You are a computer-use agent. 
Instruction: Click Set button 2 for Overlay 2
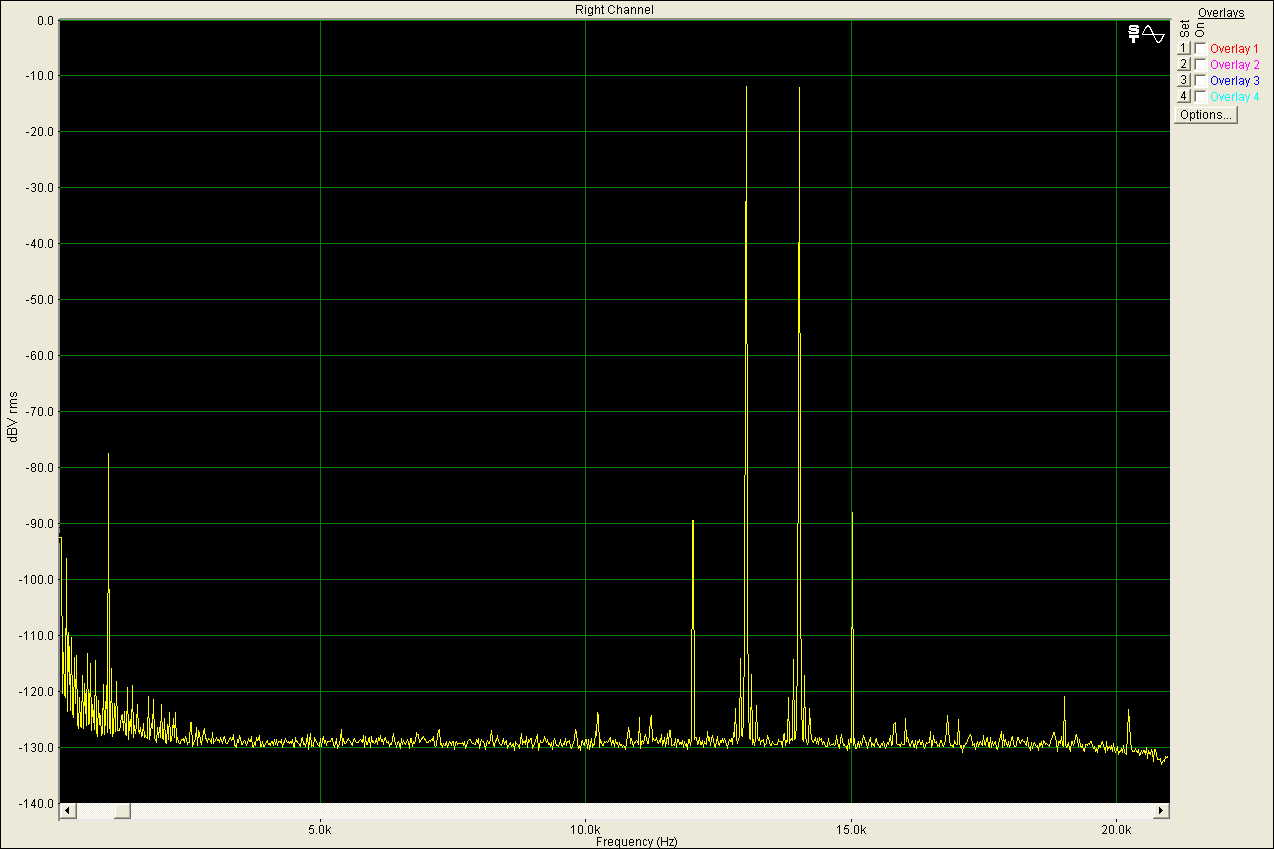tap(1183, 64)
